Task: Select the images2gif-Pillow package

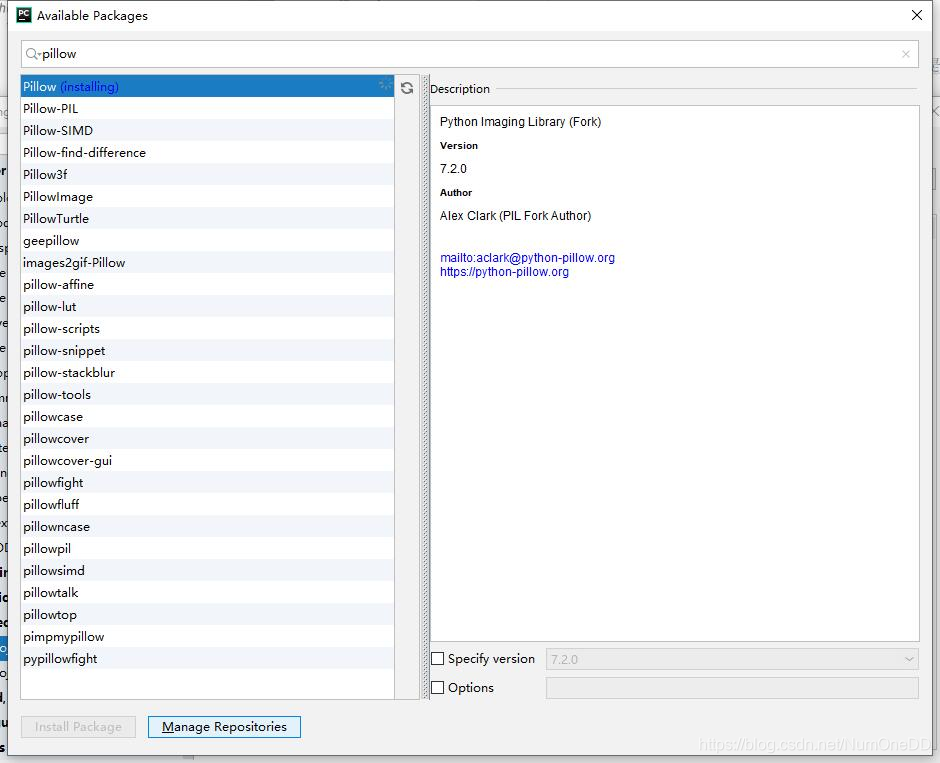Action: (207, 263)
